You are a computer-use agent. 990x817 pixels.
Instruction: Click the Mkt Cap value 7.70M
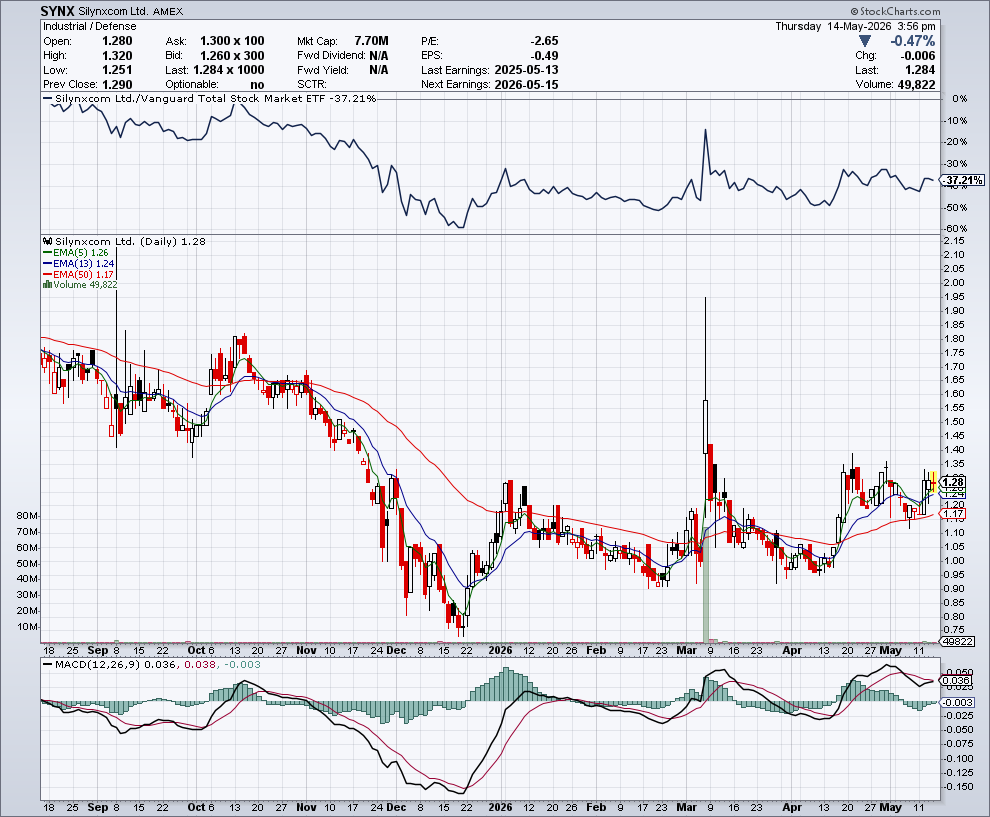[371, 41]
